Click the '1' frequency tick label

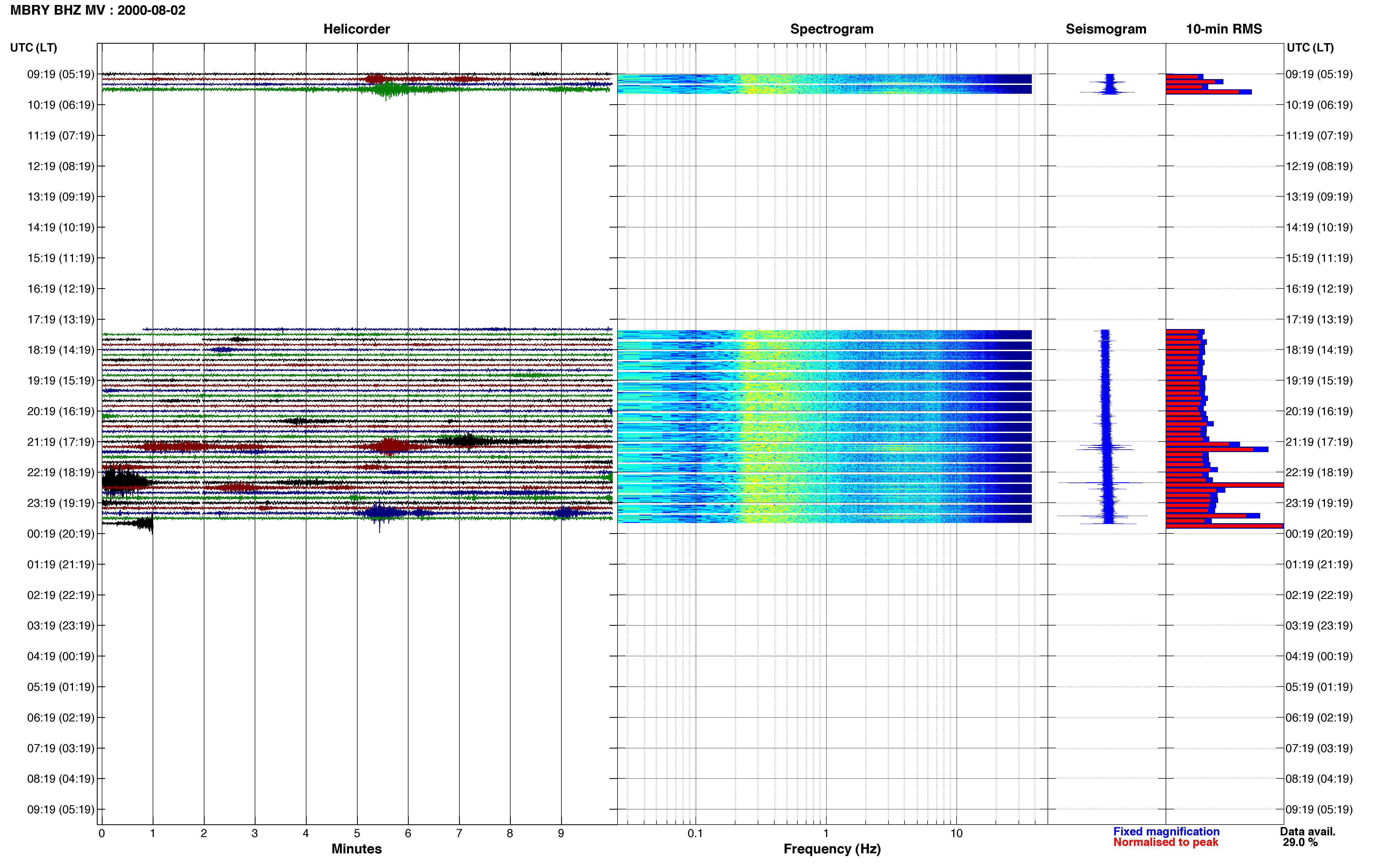tap(826, 833)
